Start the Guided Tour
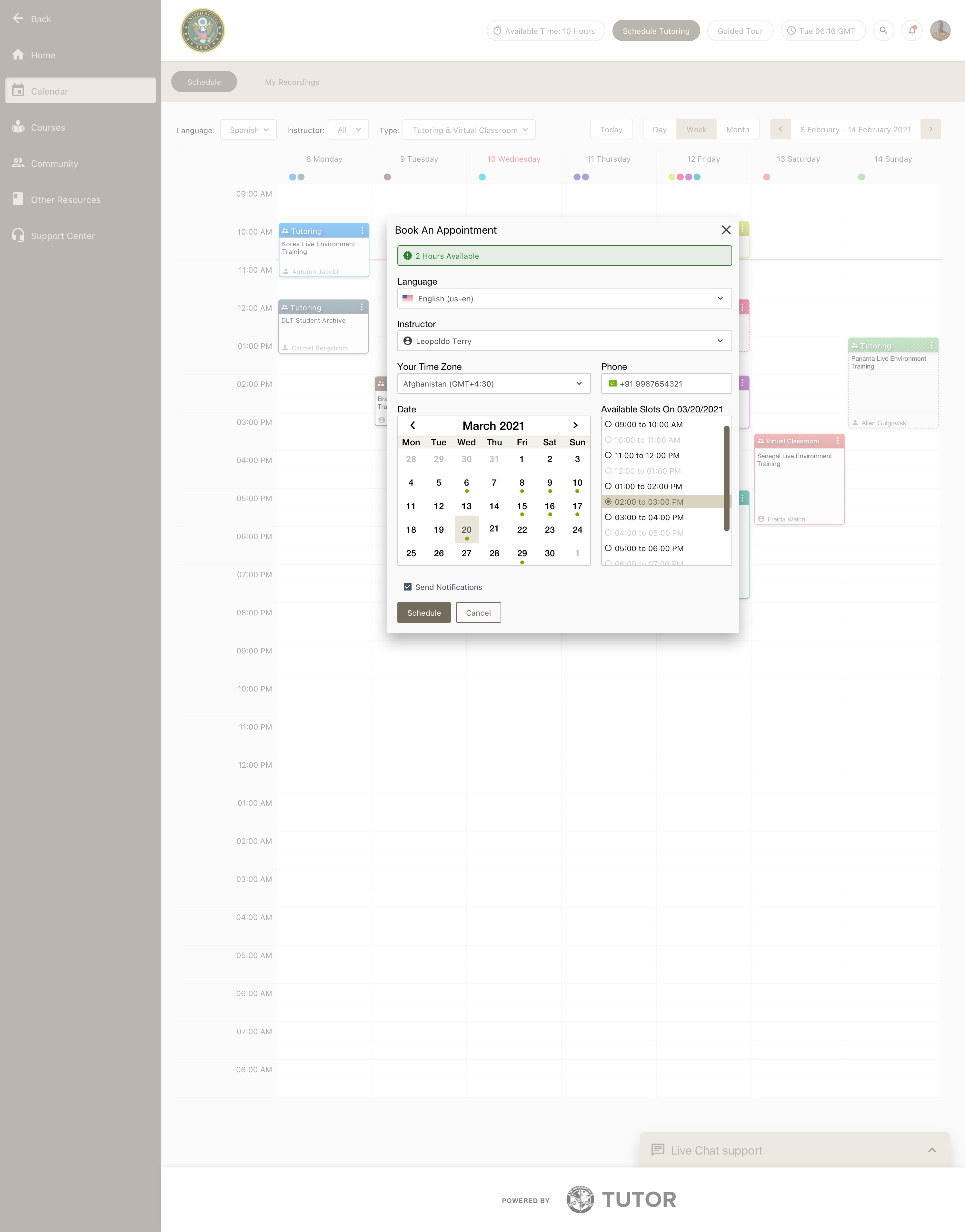 [740, 31]
